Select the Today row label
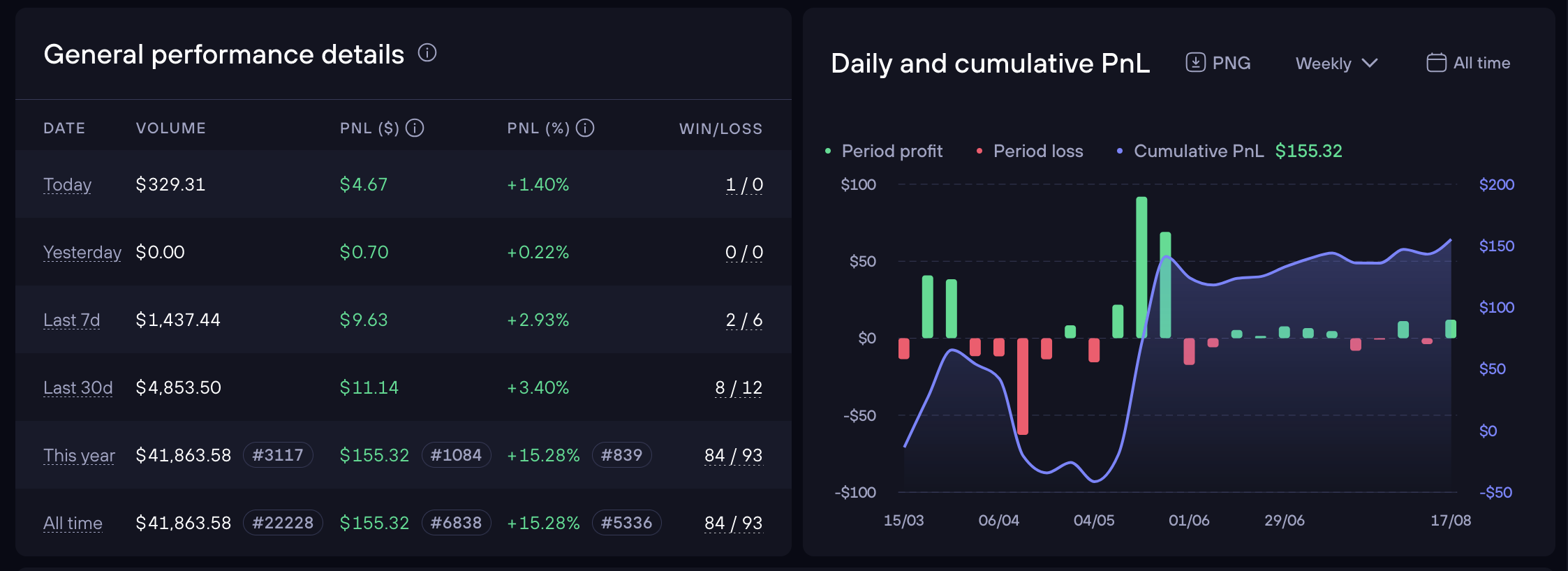1568x571 pixels. coord(67,184)
